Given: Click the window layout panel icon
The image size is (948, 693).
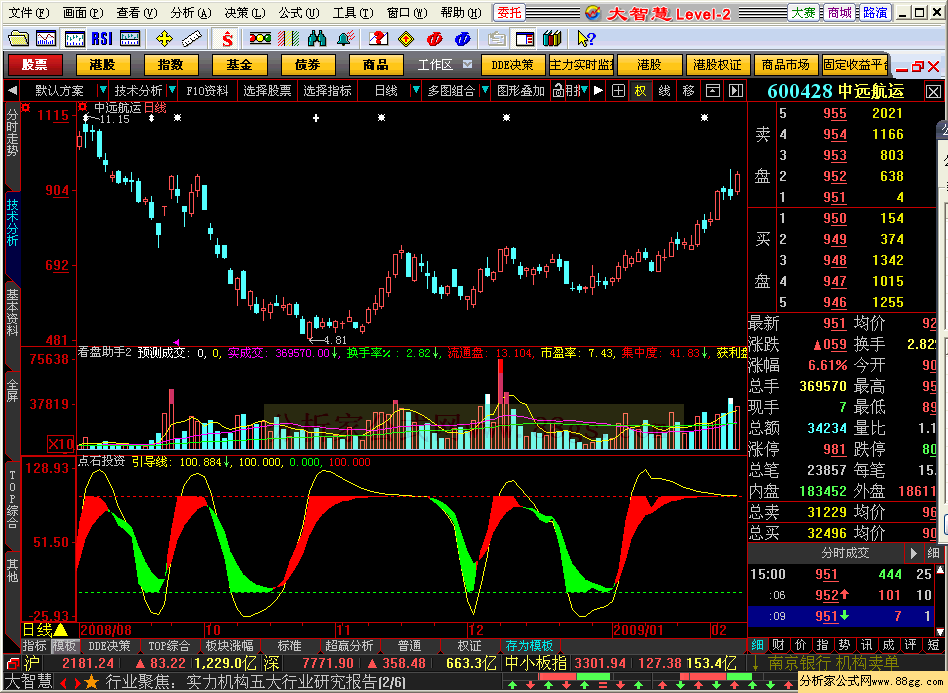Looking at the screenshot, I should coord(525,39).
